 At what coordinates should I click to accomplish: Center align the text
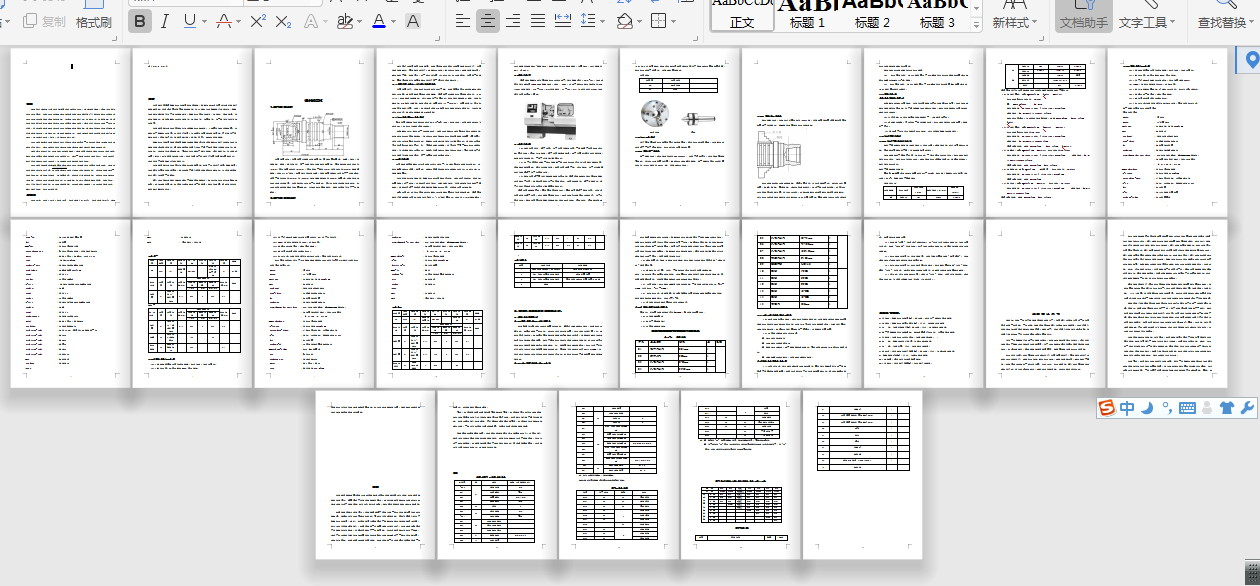[487, 21]
